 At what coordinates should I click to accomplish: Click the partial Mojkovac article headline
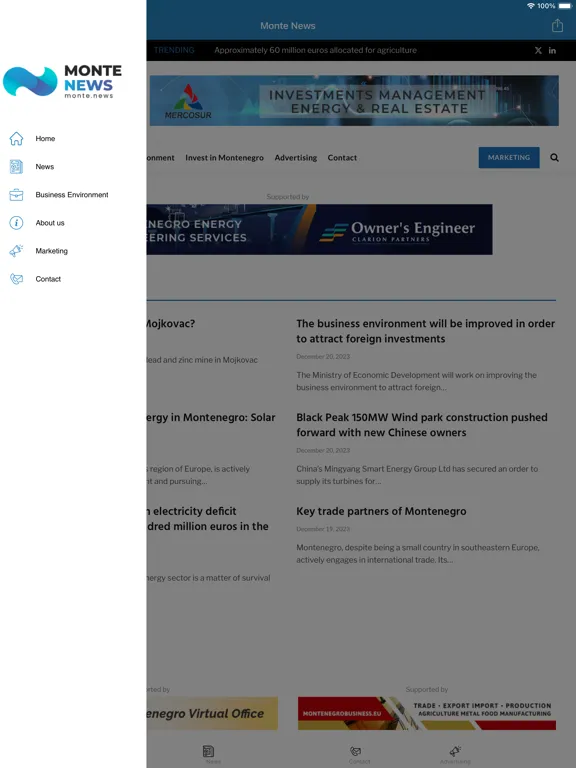(x=170, y=323)
